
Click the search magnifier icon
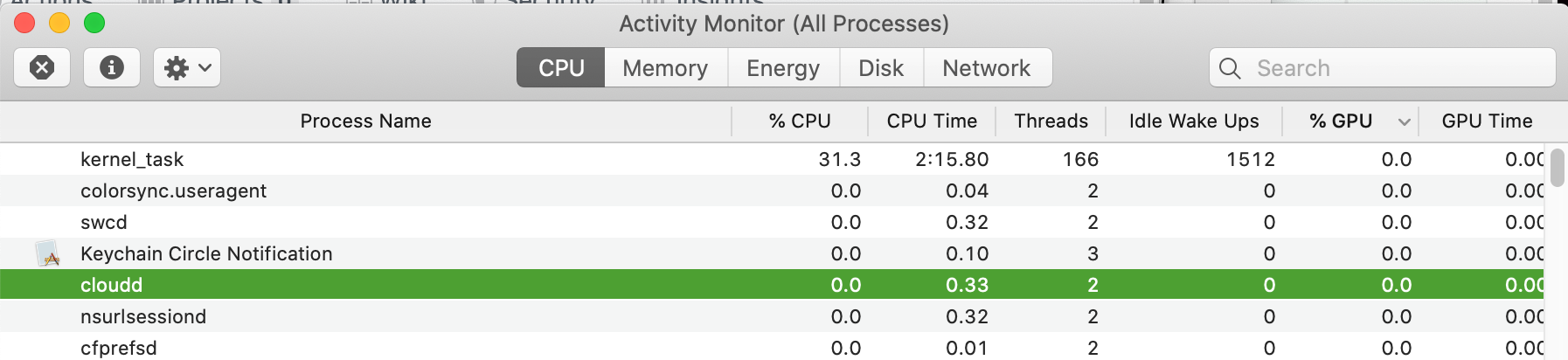click(1230, 68)
